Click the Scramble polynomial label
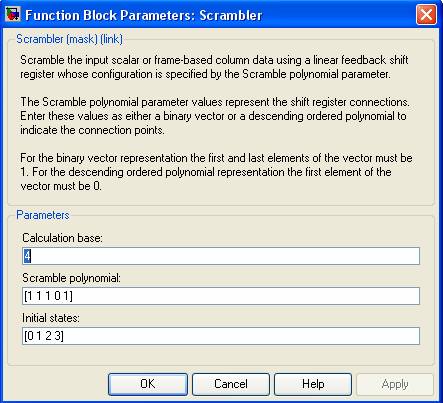 coord(71,278)
